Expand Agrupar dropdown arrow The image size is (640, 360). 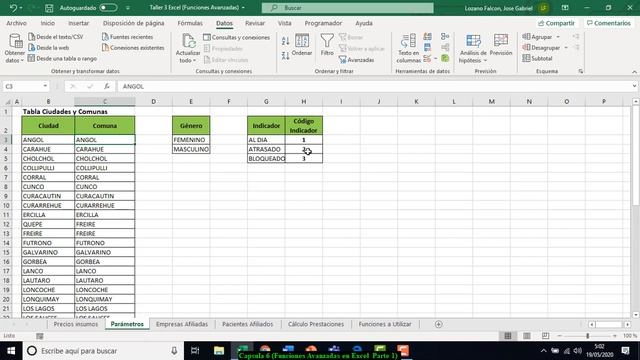[558, 37]
